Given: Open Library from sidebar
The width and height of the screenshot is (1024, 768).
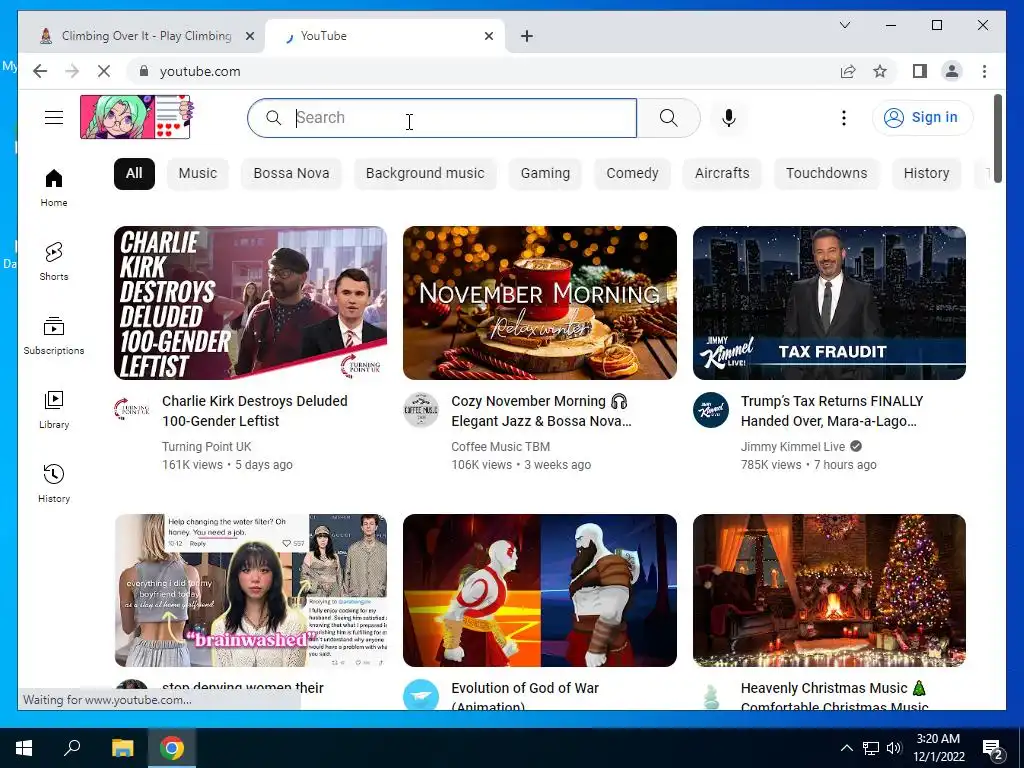Looking at the screenshot, I should coord(54,409).
